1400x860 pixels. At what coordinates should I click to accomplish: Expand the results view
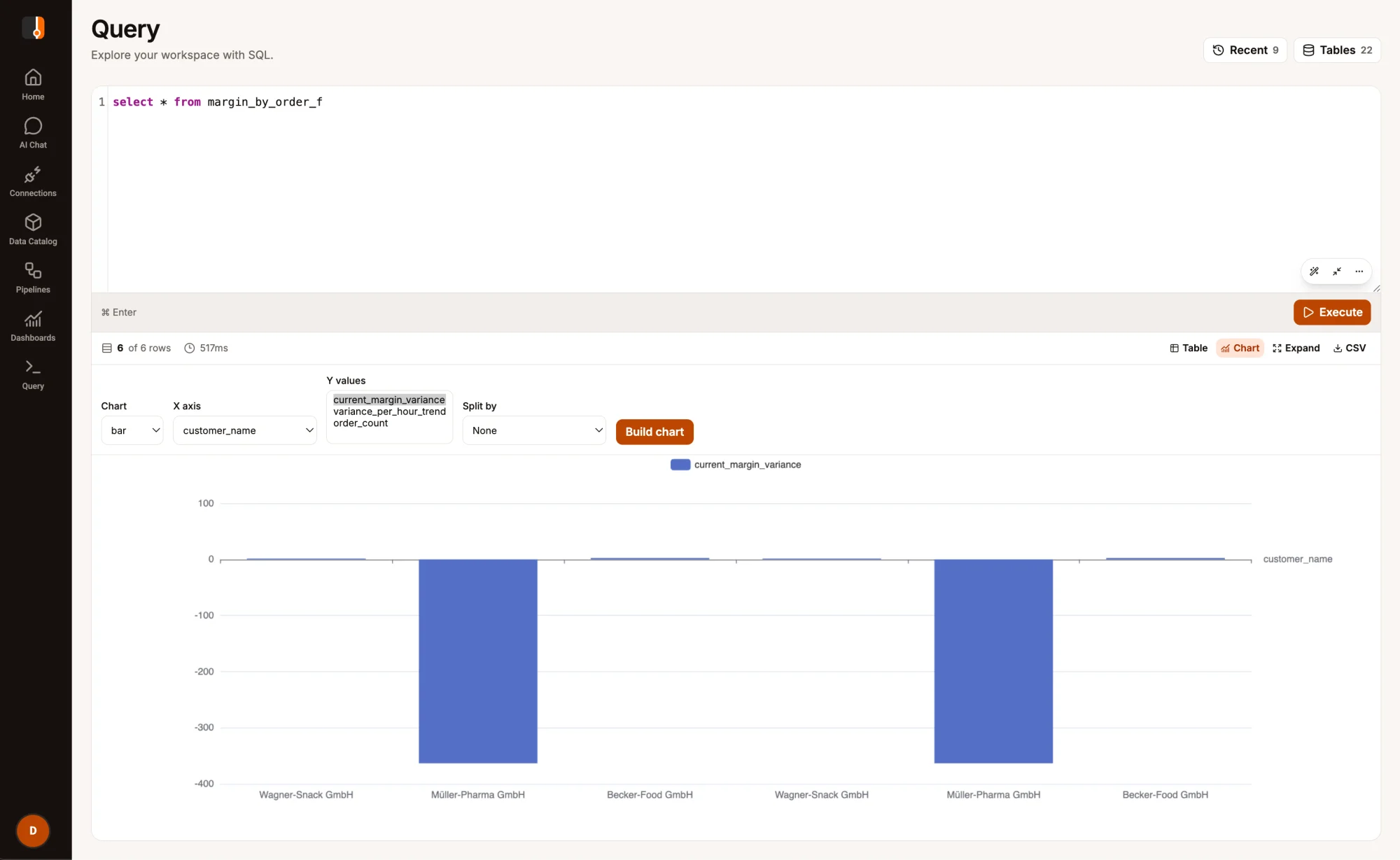[x=1296, y=348]
